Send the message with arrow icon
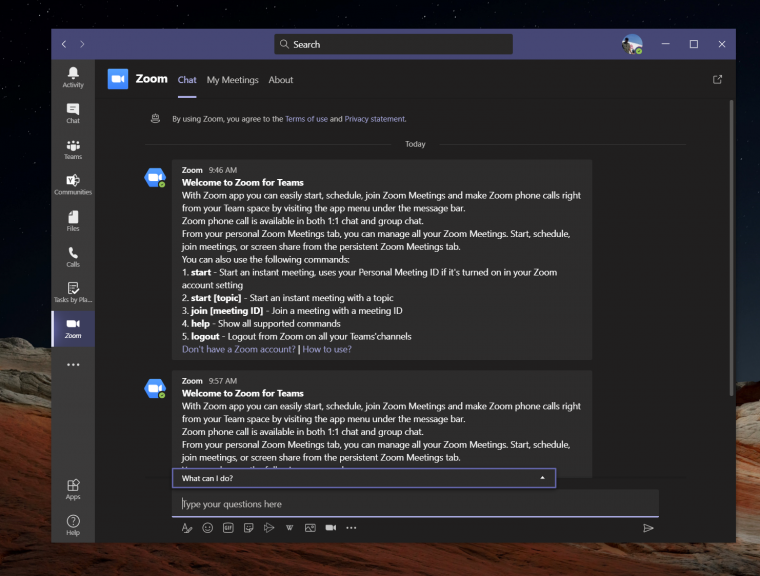 tap(648, 528)
